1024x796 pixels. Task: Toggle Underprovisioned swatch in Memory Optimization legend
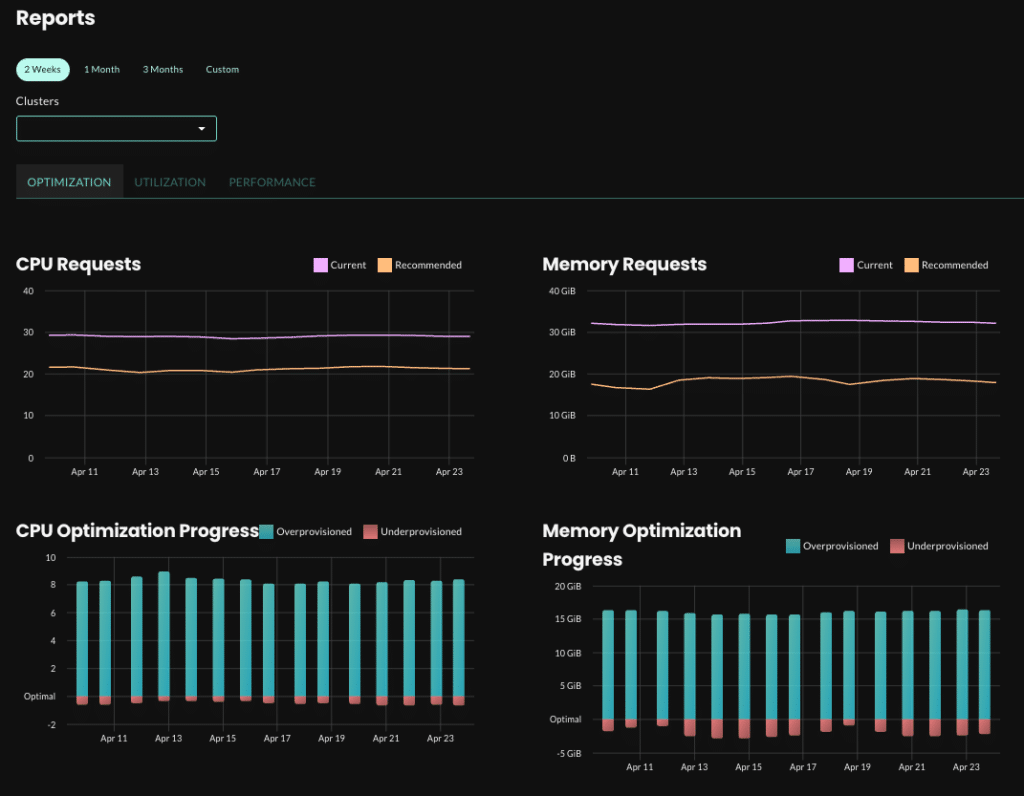897,546
